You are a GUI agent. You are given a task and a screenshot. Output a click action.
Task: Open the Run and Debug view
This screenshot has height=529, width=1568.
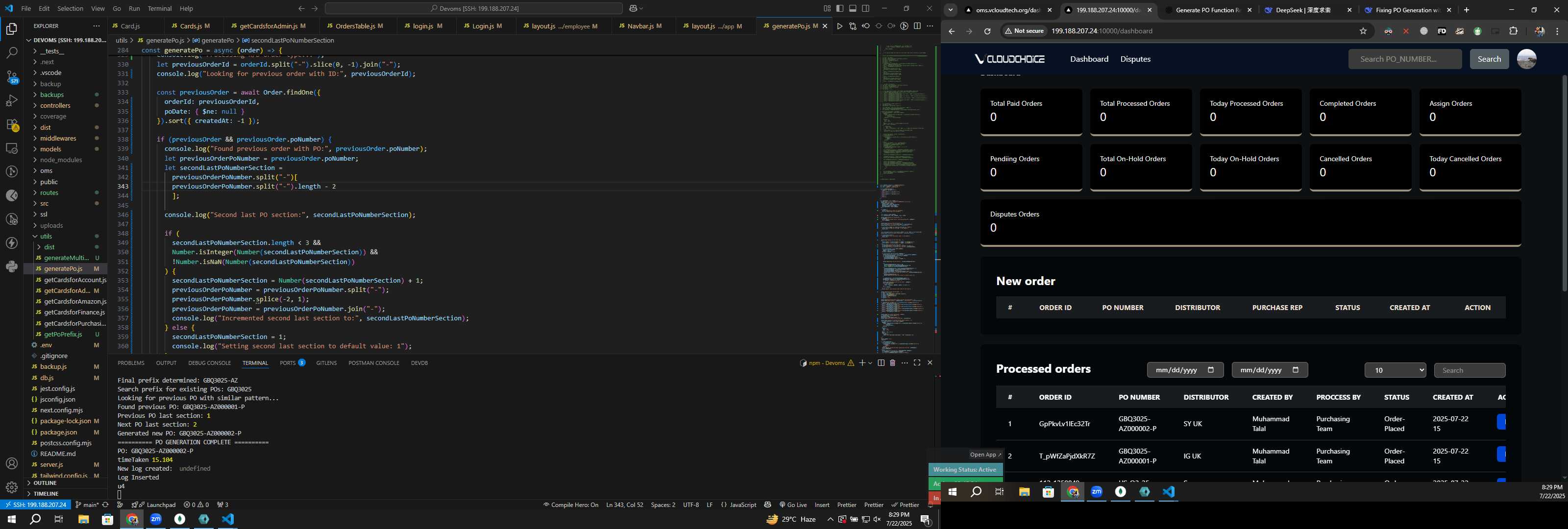pos(12,100)
